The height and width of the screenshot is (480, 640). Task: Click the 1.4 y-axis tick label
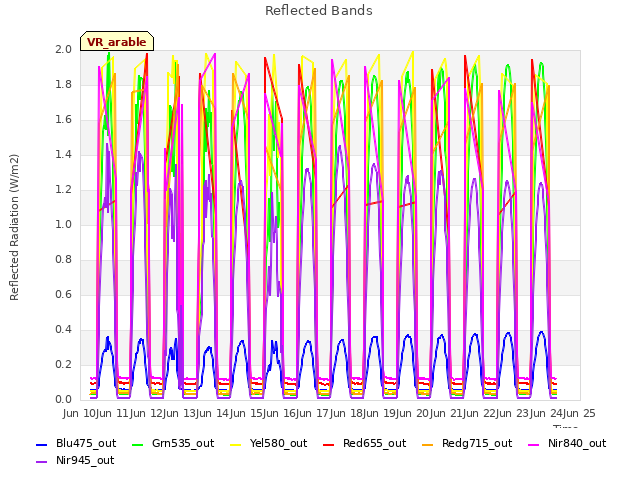tap(64, 154)
